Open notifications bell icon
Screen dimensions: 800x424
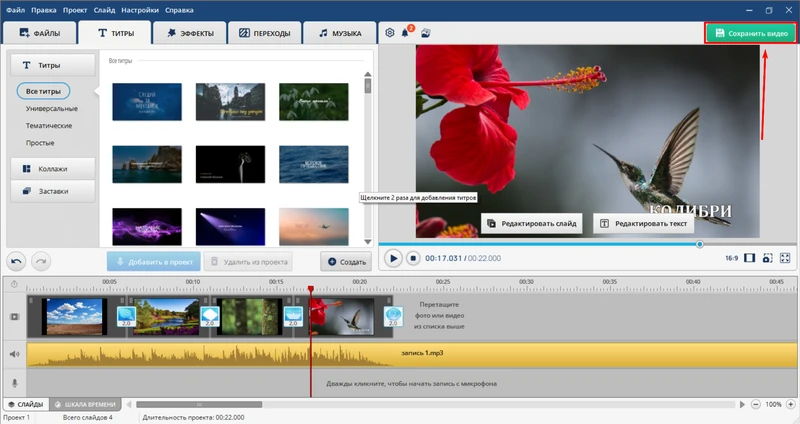click(x=407, y=33)
